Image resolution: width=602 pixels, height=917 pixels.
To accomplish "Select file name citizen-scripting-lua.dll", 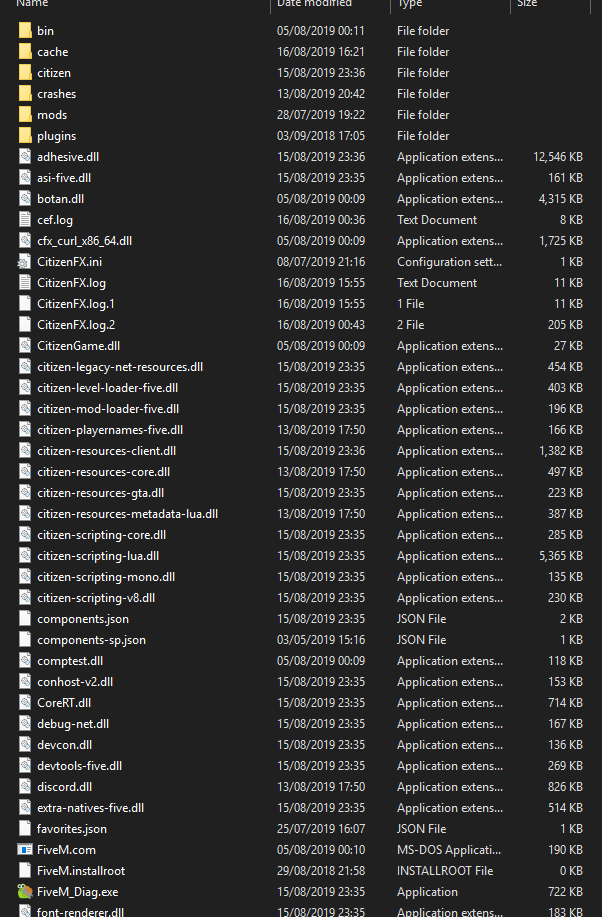I will pos(98,556).
